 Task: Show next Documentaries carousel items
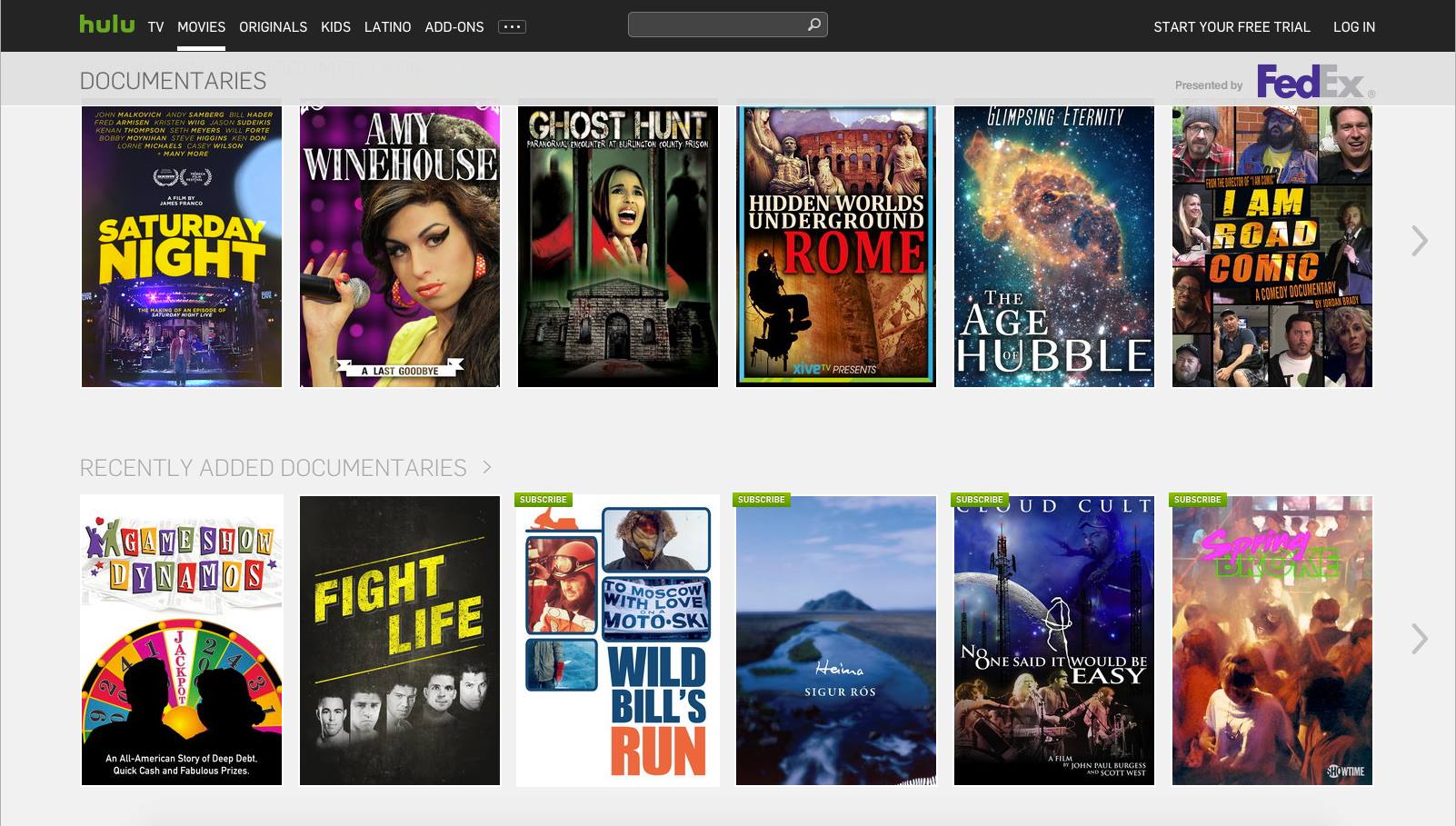(1420, 241)
